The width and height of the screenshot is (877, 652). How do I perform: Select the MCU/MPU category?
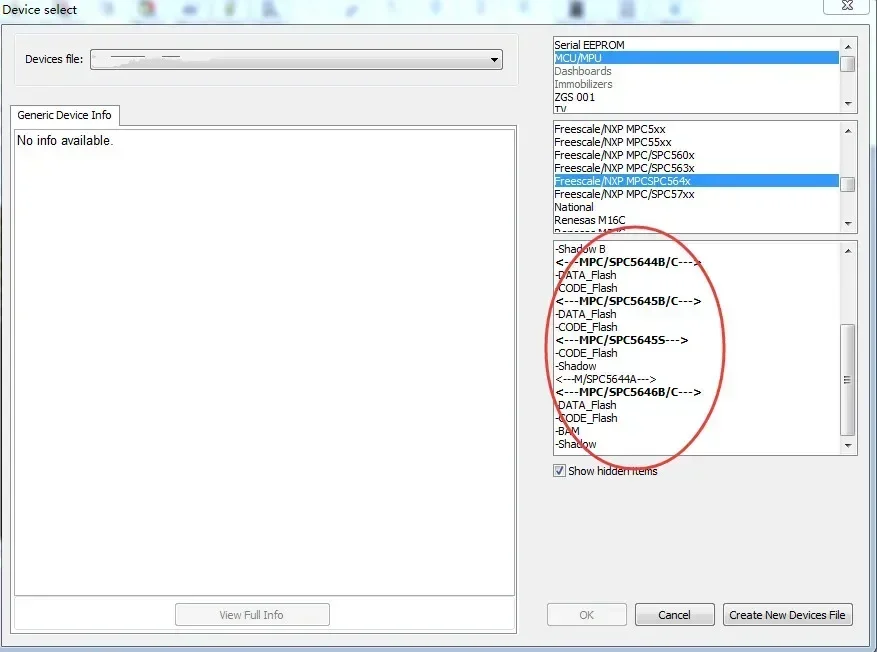point(696,58)
